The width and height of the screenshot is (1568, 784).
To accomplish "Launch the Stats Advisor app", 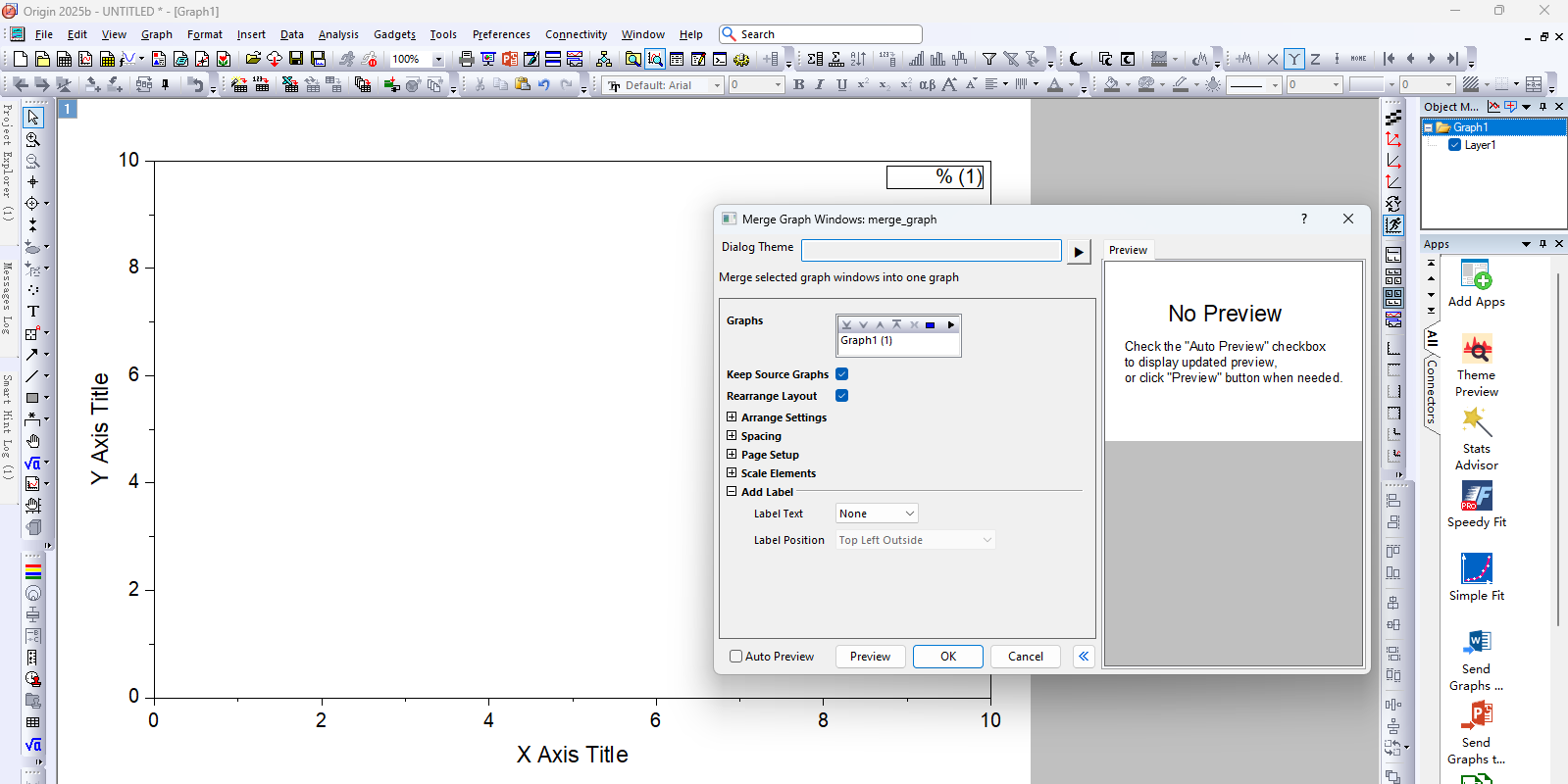I will [1476, 422].
